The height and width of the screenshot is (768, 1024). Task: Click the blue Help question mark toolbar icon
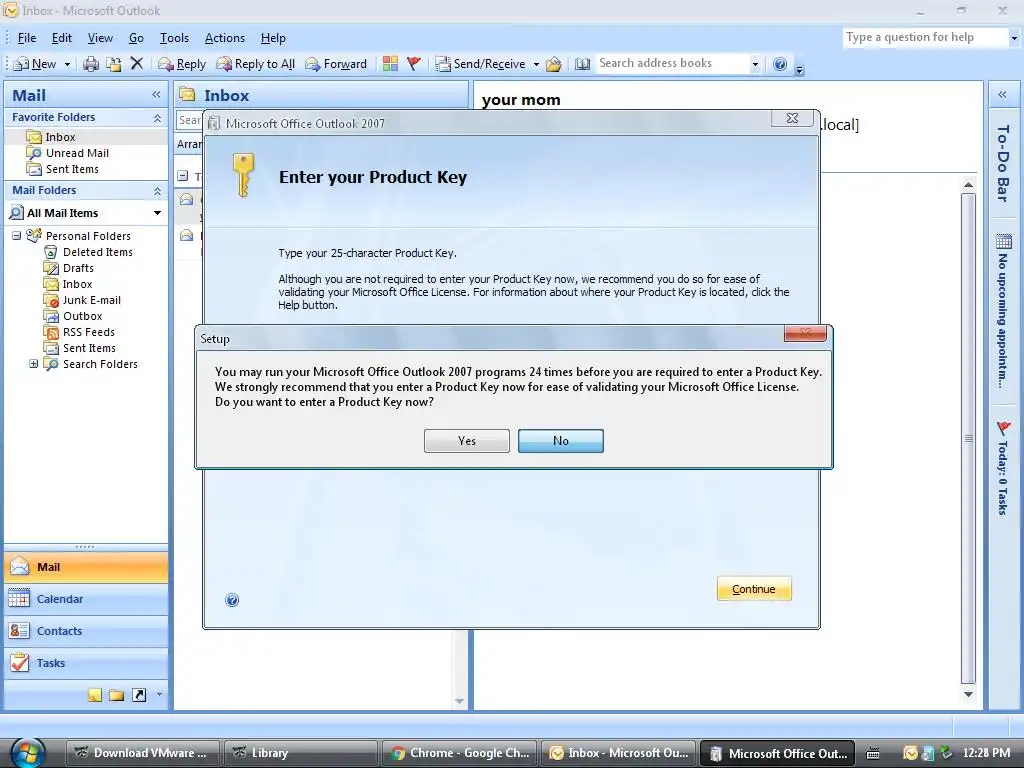point(780,64)
